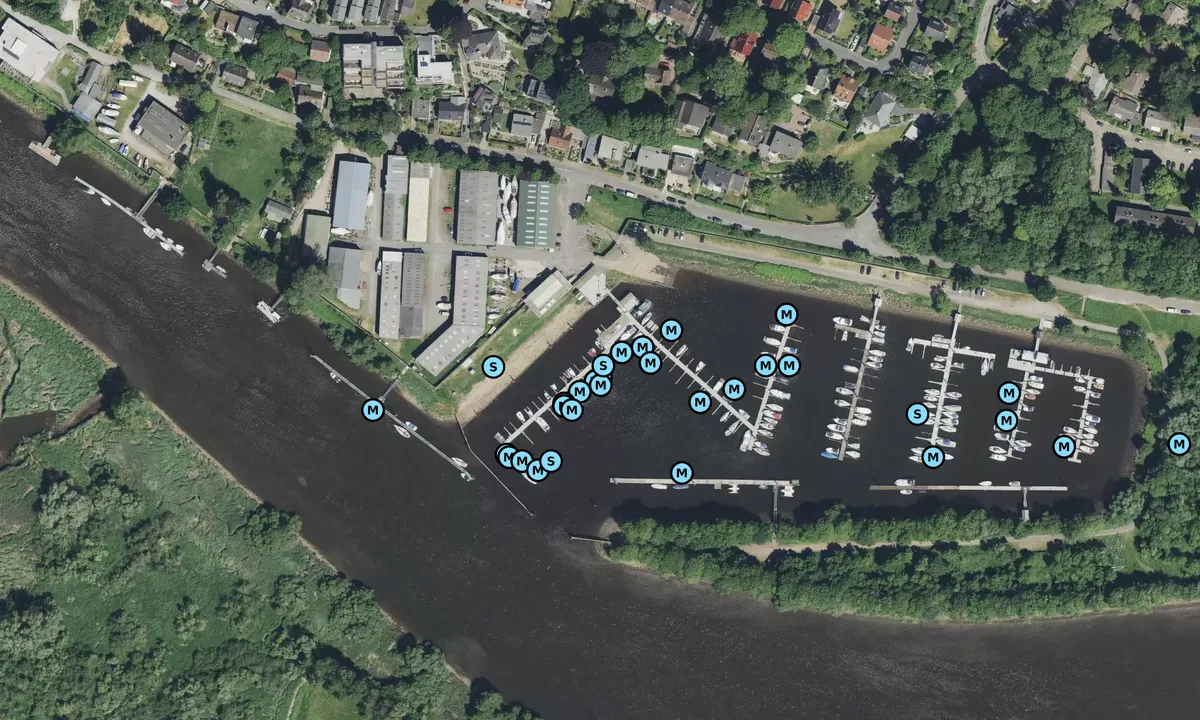Click the S marker in open water left of the fifth pier

pyautogui.click(x=917, y=413)
